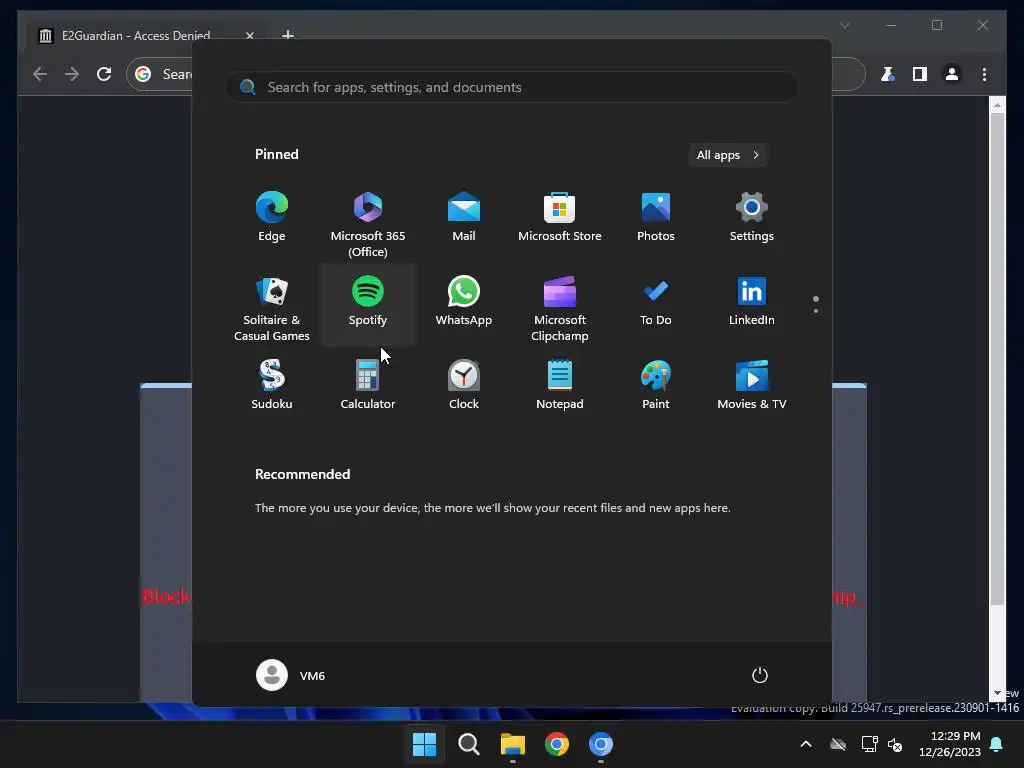
Task: Go to next pinned apps page dots
Action: (816, 305)
